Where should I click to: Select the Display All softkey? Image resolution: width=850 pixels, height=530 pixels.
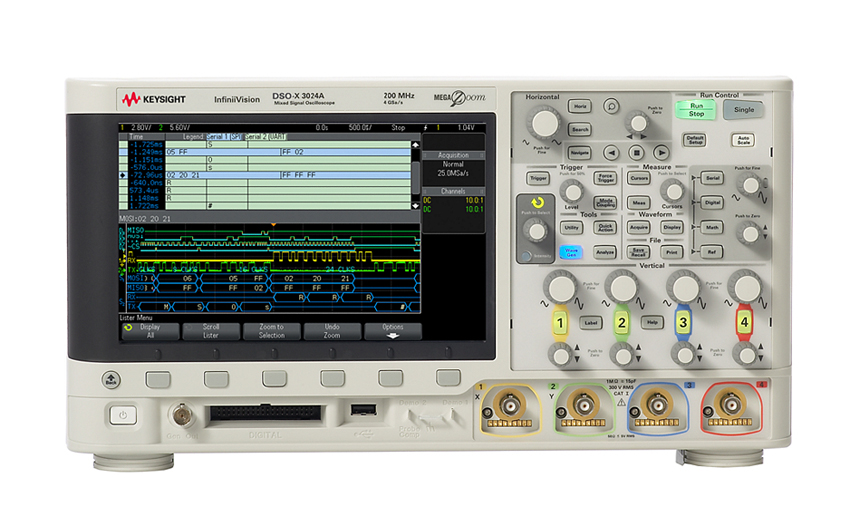click(150, 331)
